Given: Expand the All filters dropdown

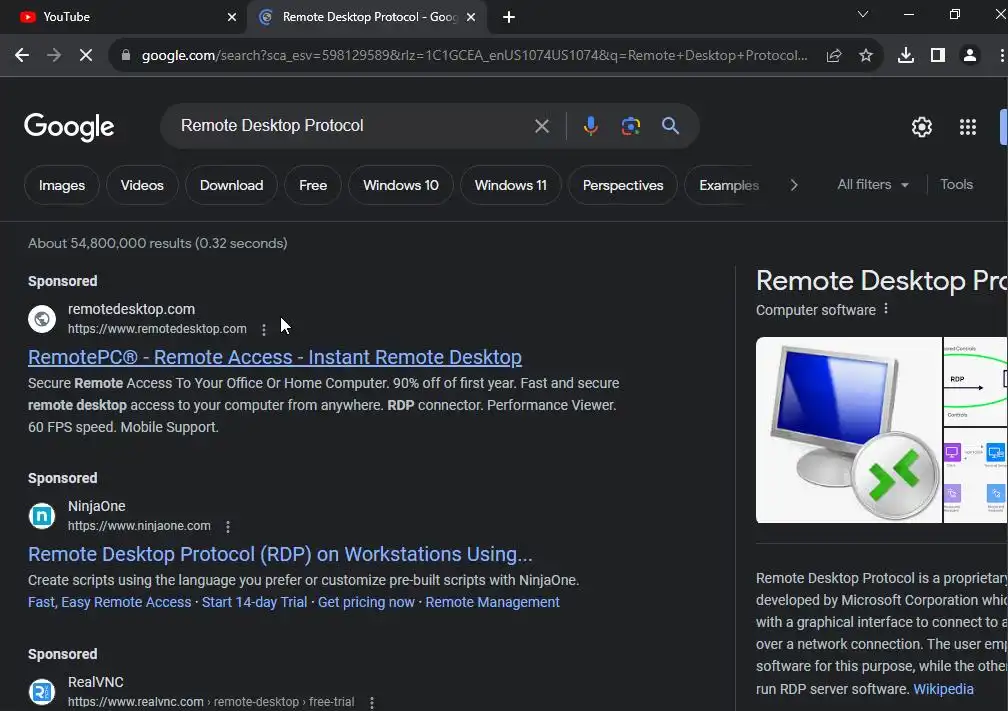Looking at the screenshot, I should [x=872, y=184].
